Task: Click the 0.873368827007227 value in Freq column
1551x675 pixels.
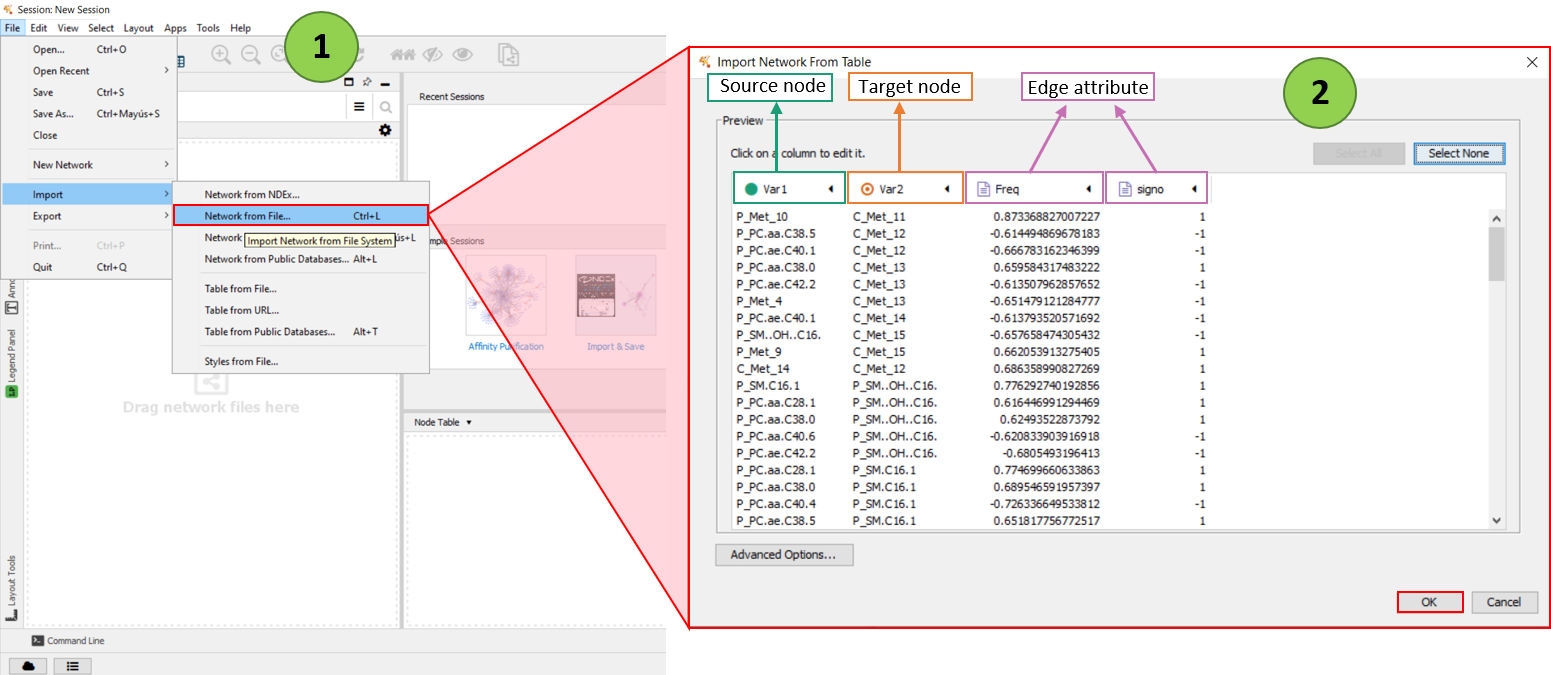Action: coord(1047,216)
